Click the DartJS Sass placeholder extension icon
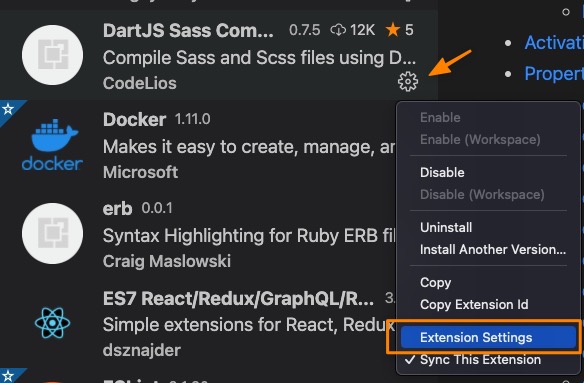Screen dimensions: 584x383 pyautogui.click(x=53, y=55)
